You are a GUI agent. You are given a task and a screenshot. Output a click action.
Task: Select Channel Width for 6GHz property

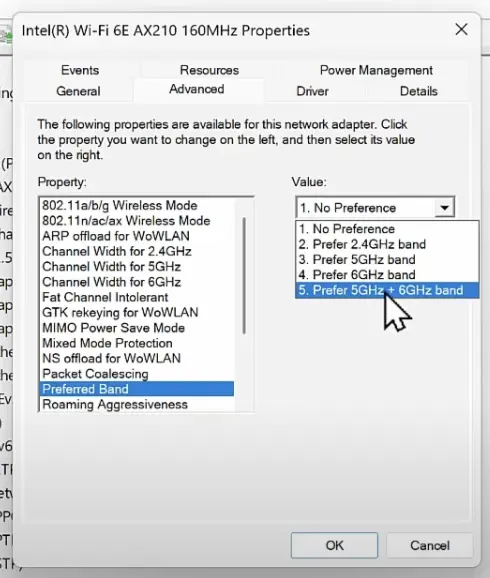(x=136, y=282)
